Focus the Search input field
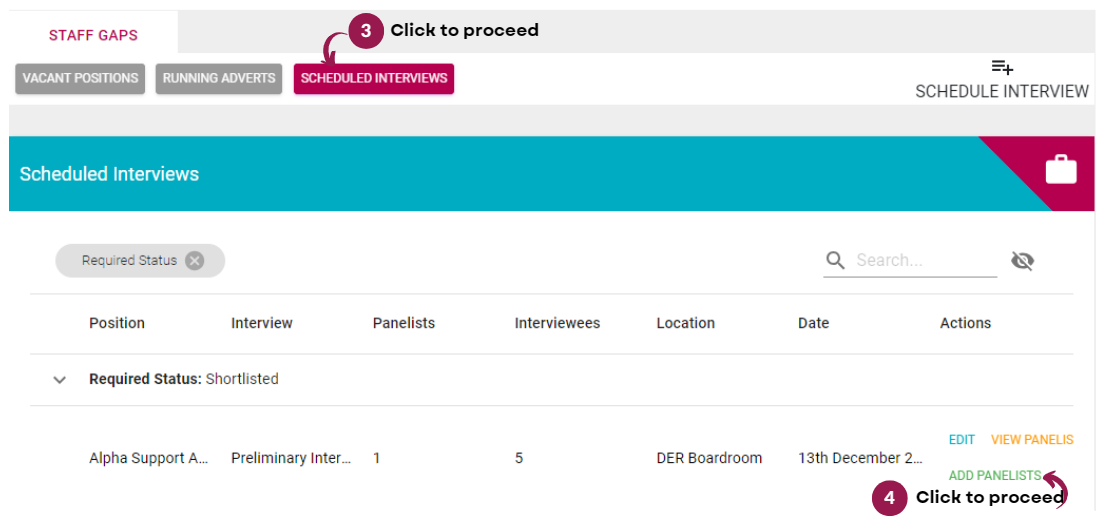 click(925, 261)
